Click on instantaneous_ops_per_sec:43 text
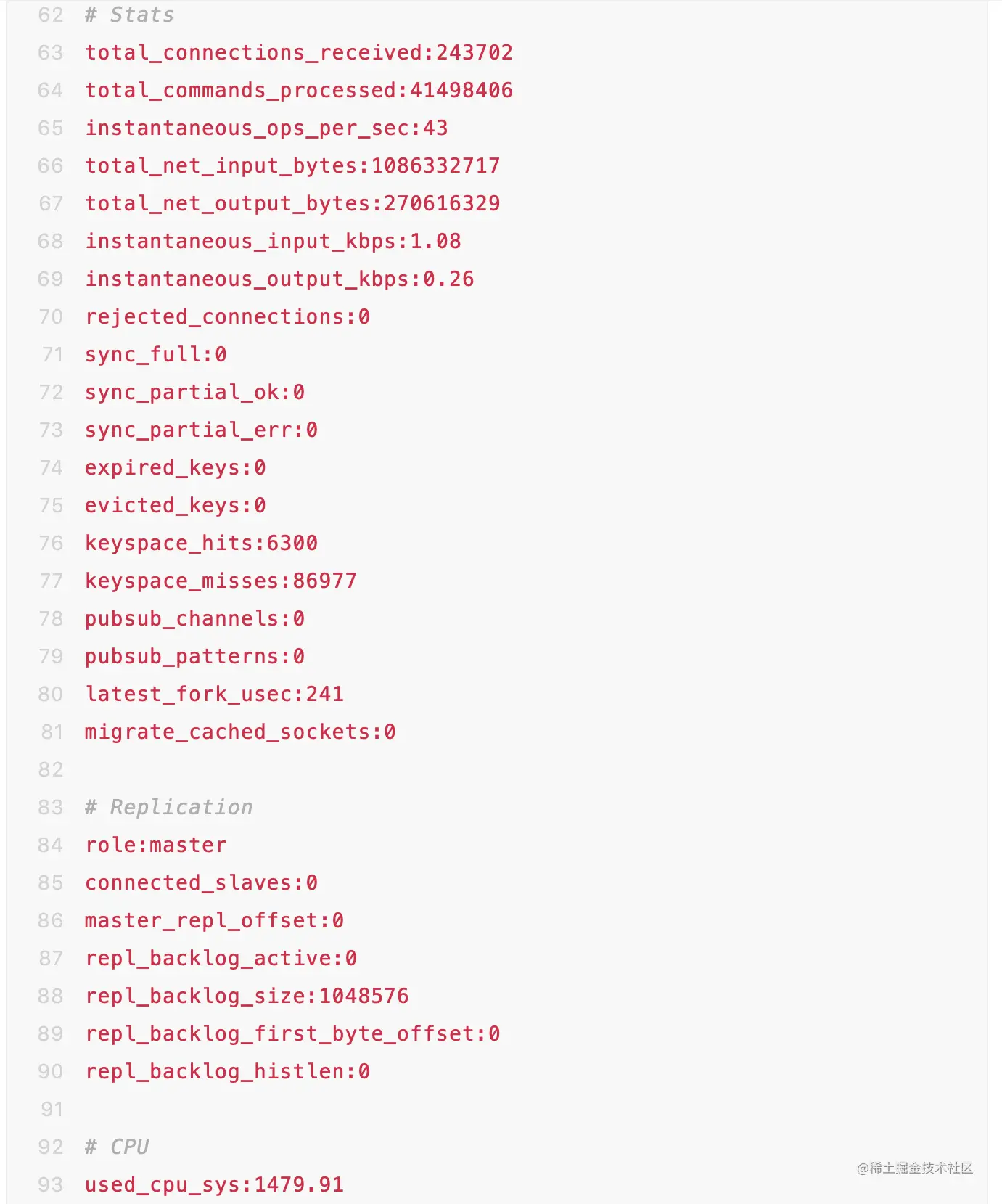1002x1204 pixels. pos(266,128)
